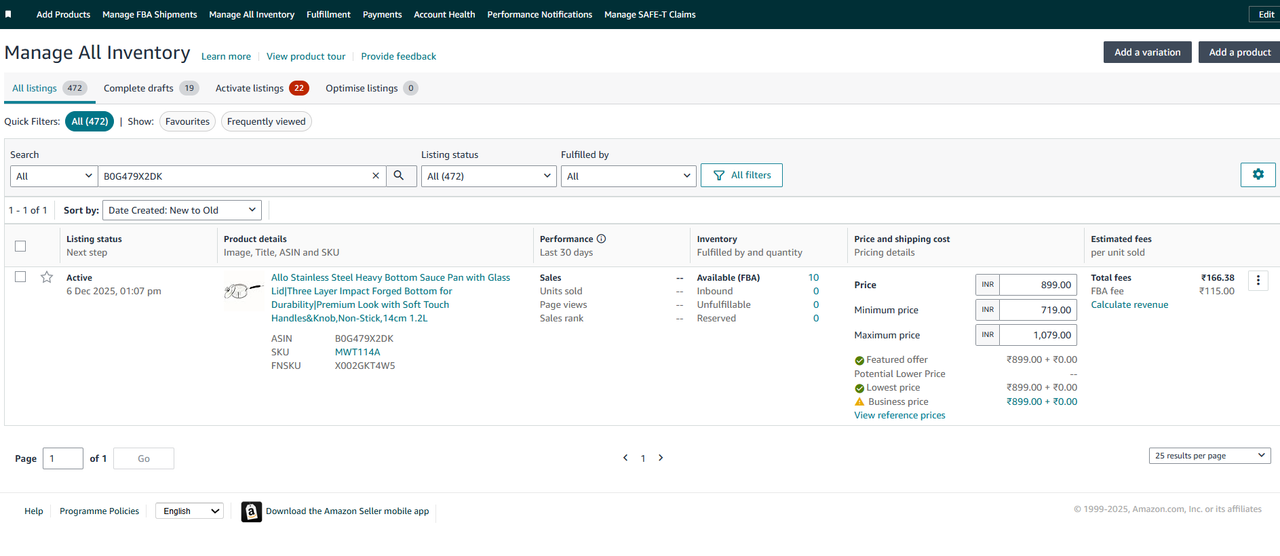Switch to the All listings tab

49,88
